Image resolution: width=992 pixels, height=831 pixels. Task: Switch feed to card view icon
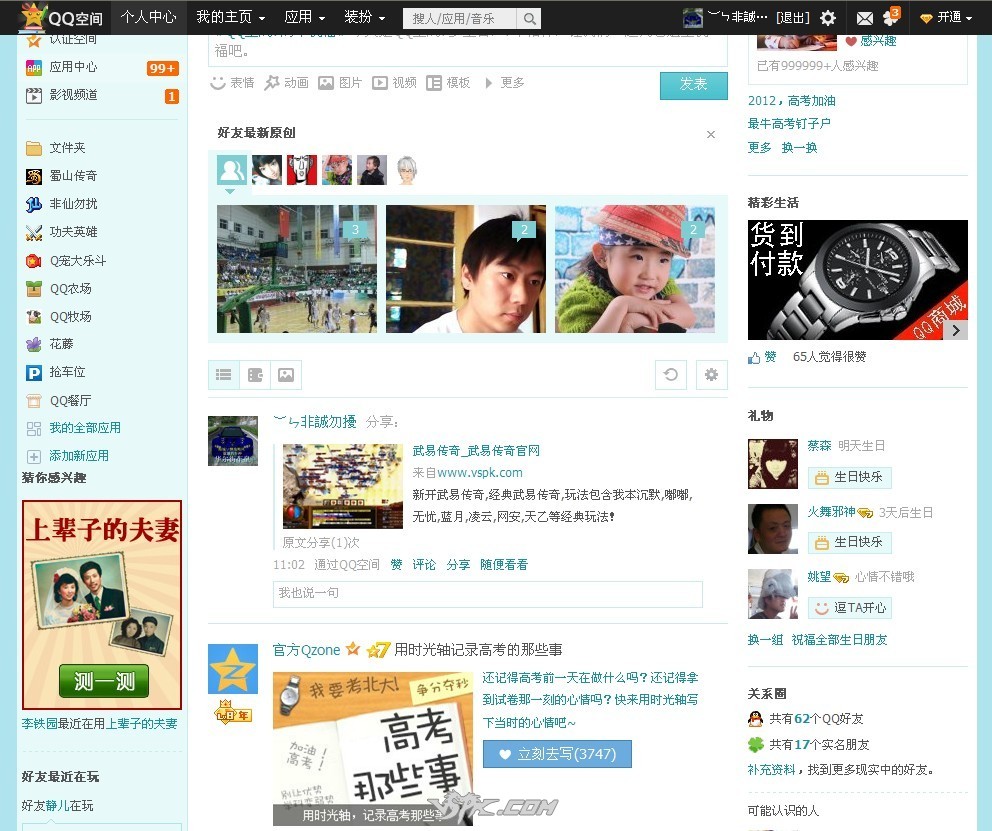[255, 375]
